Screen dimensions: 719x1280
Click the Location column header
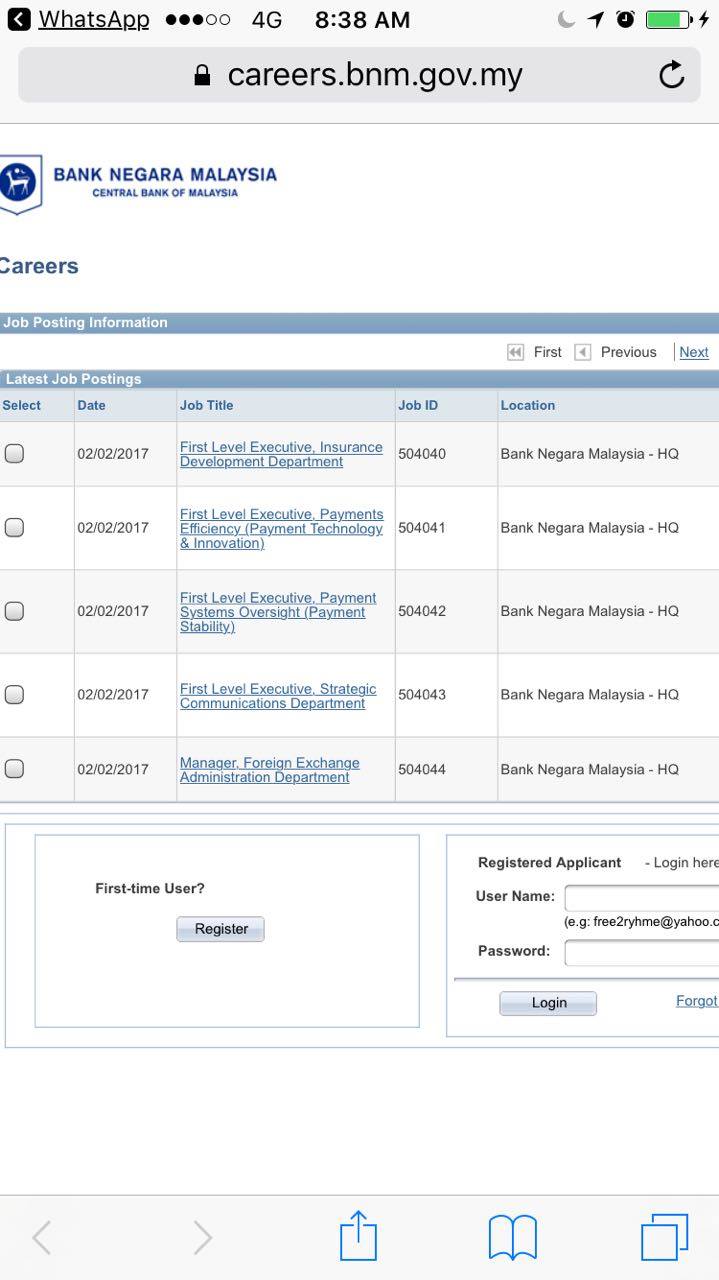[528, 405]
